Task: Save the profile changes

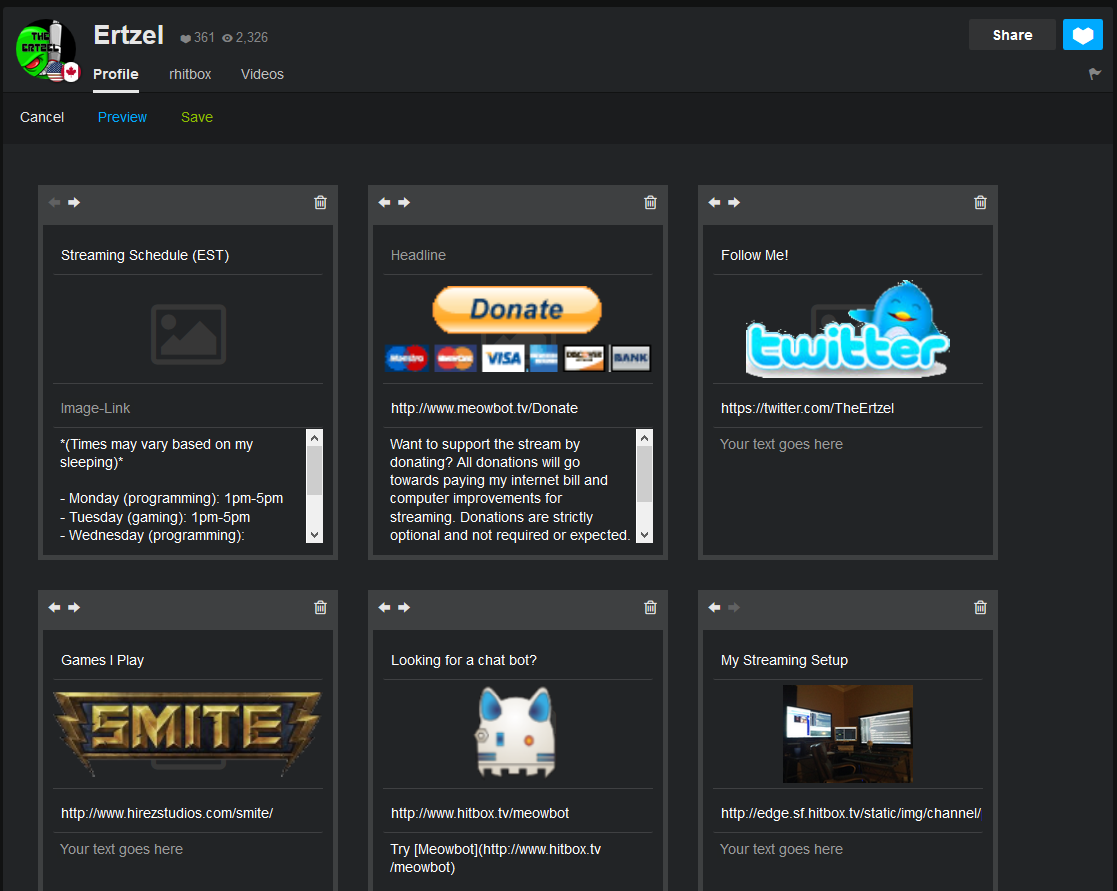Action: click(196, 117)
